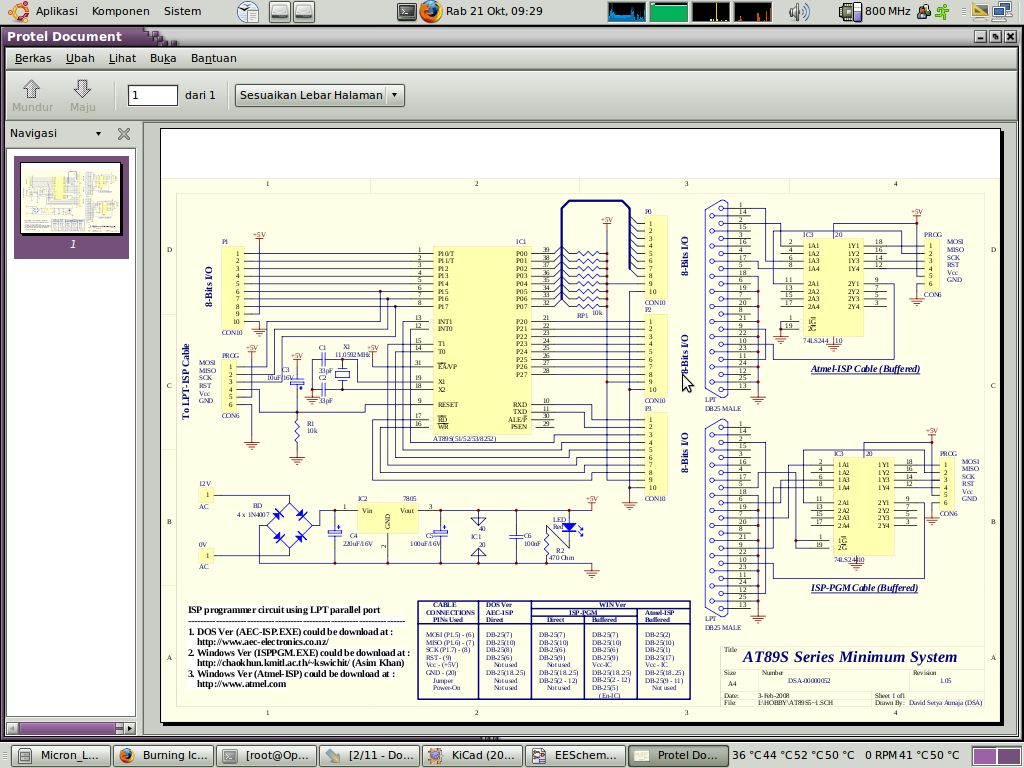The image size is (1024, 768).
Task: Click the To LPT-ISP Cable label
Action: 185,381
